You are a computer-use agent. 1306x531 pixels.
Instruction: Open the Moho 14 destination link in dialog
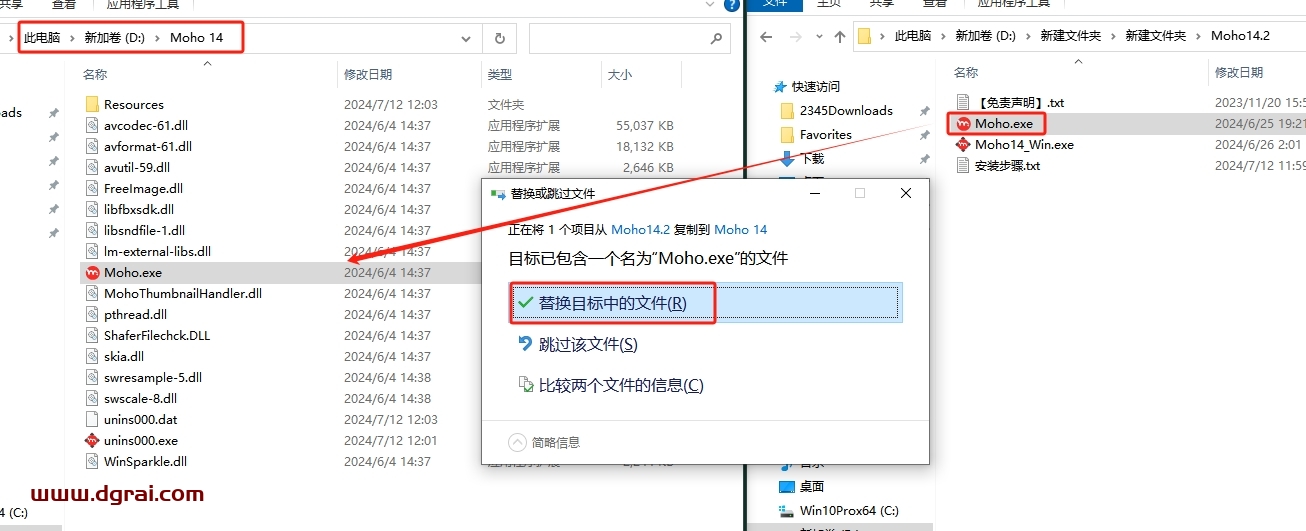coord(741,230)
